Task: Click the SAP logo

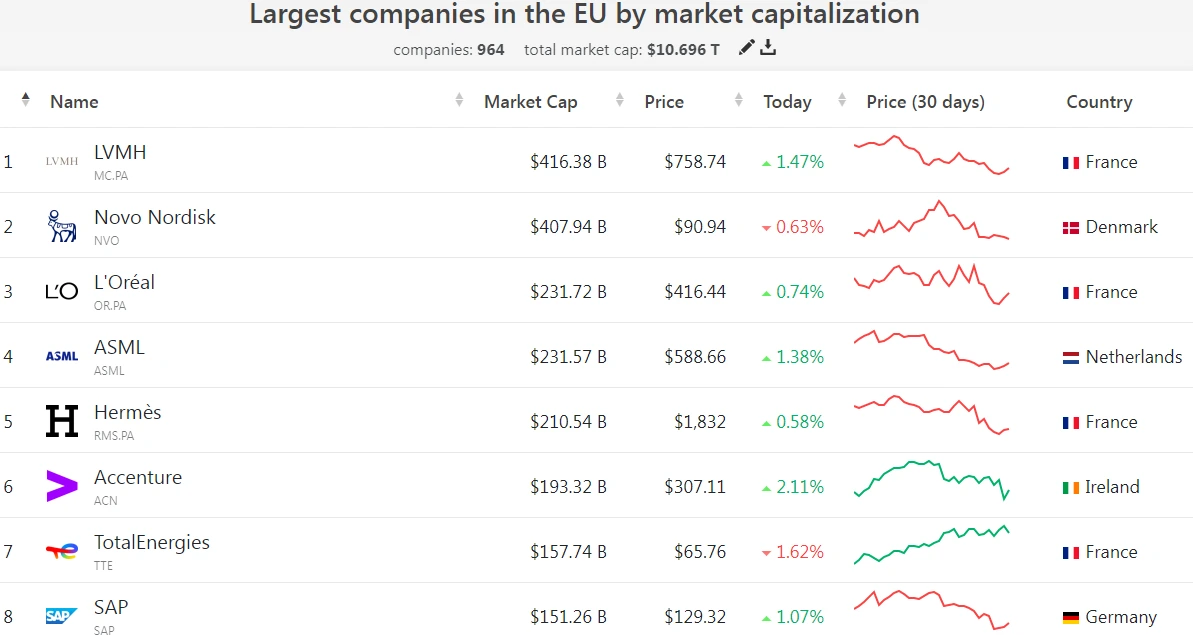Action: click(62, 616)
